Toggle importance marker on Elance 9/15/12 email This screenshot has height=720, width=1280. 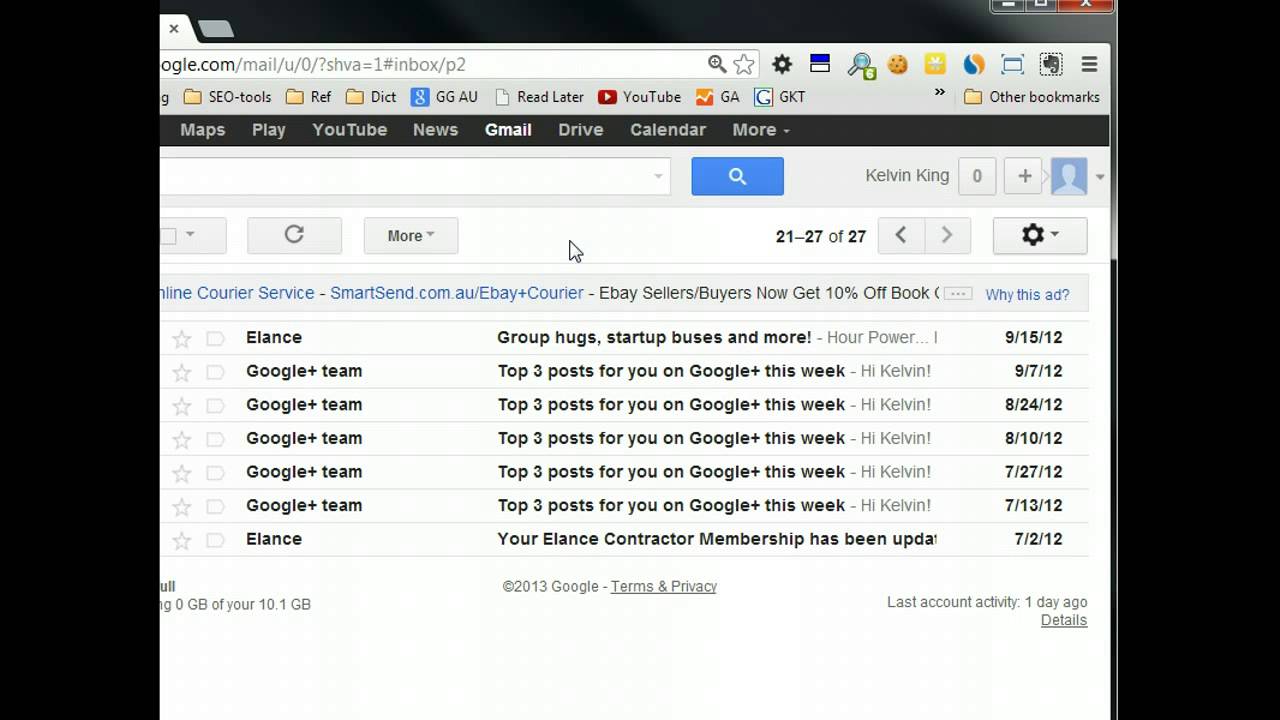pos(215,338)
